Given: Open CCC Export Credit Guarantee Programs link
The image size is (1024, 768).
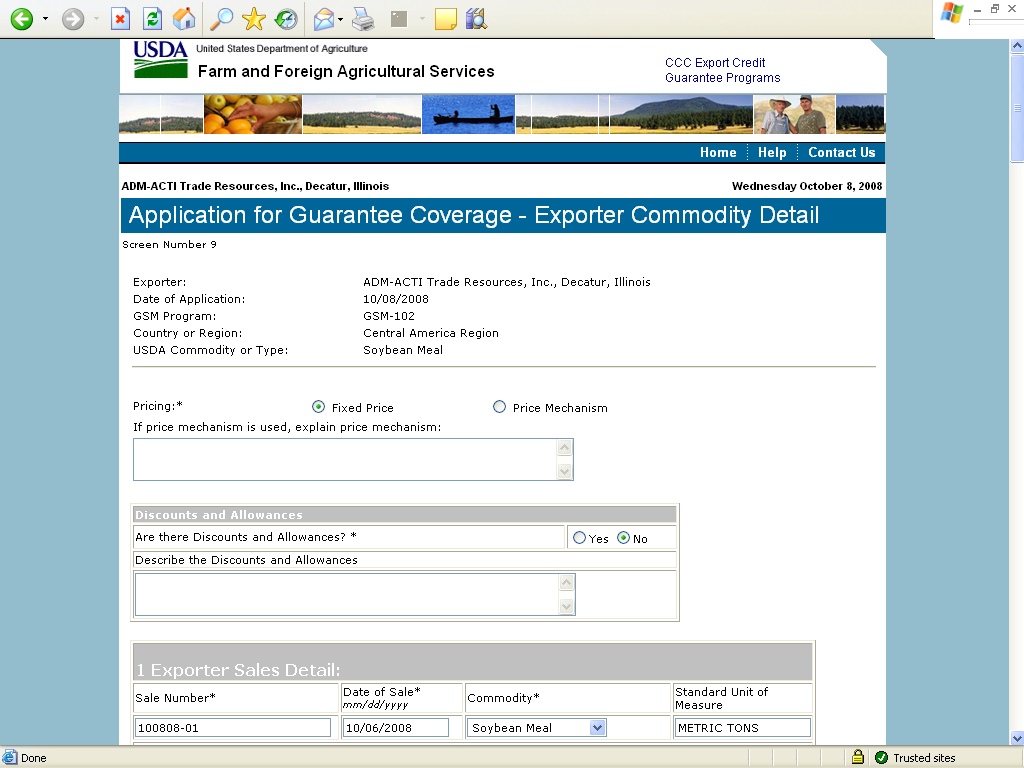Looking at the screenshot, I should click(722, 70).
